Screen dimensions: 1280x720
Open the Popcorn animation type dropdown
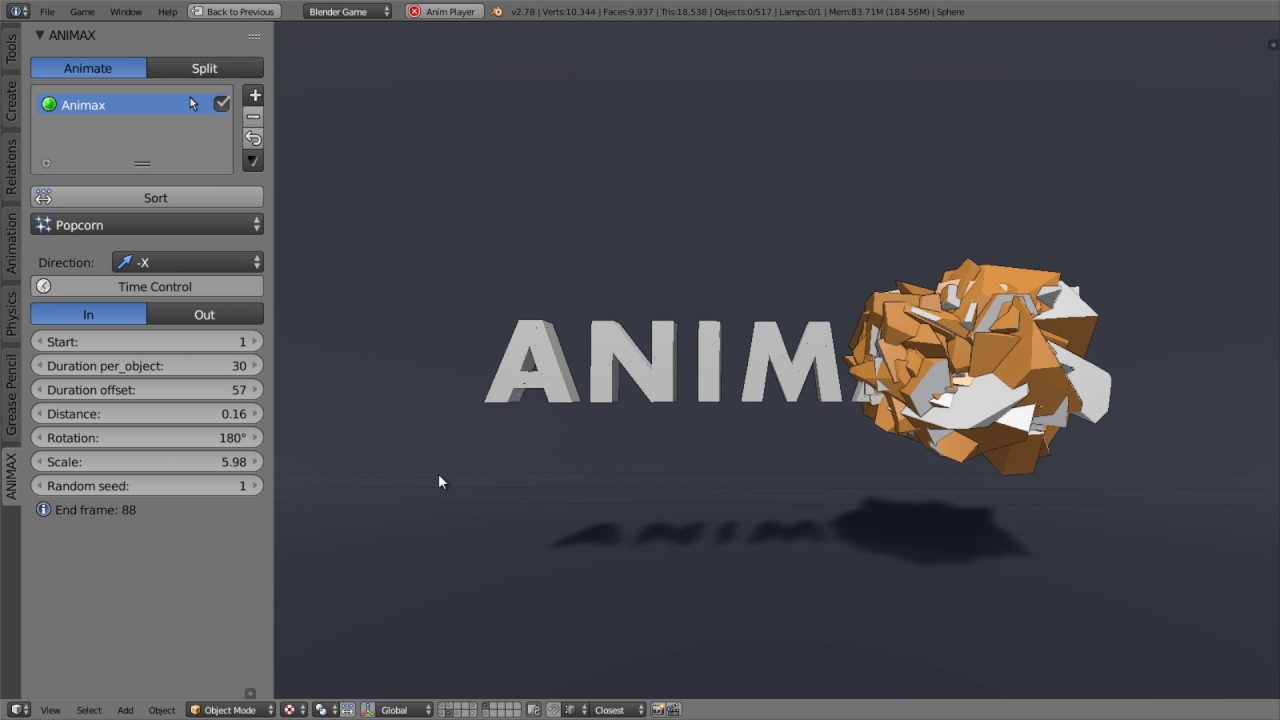147,225
